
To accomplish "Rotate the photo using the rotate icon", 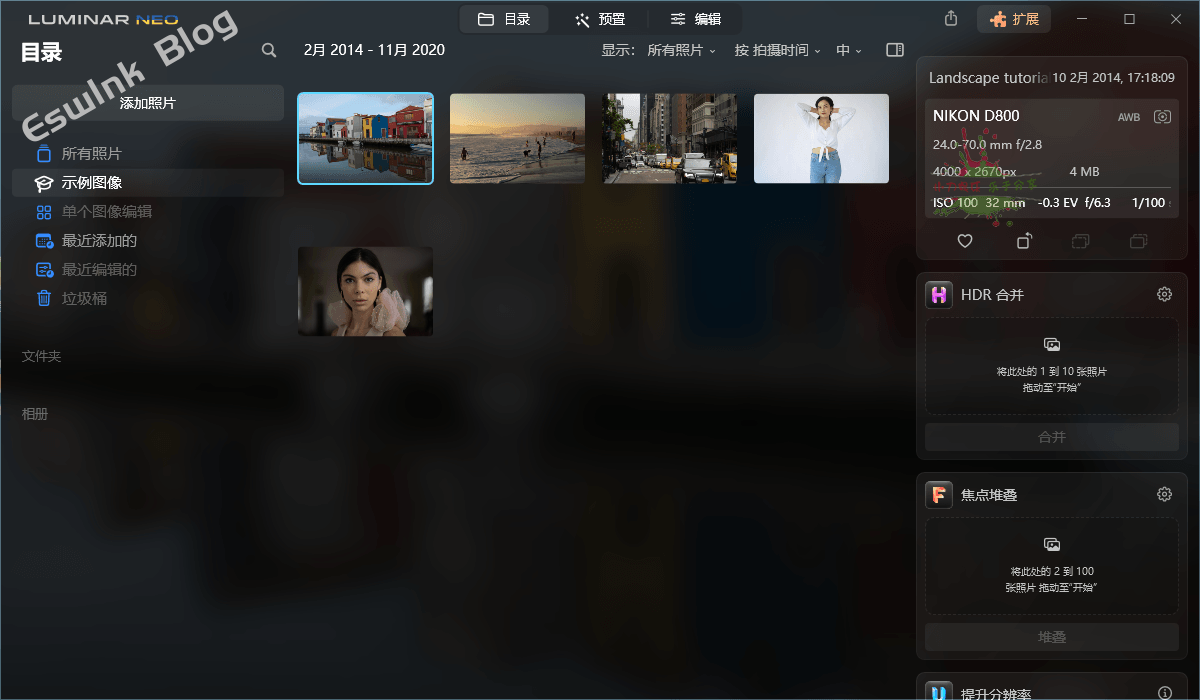I will pos(1024,241).
